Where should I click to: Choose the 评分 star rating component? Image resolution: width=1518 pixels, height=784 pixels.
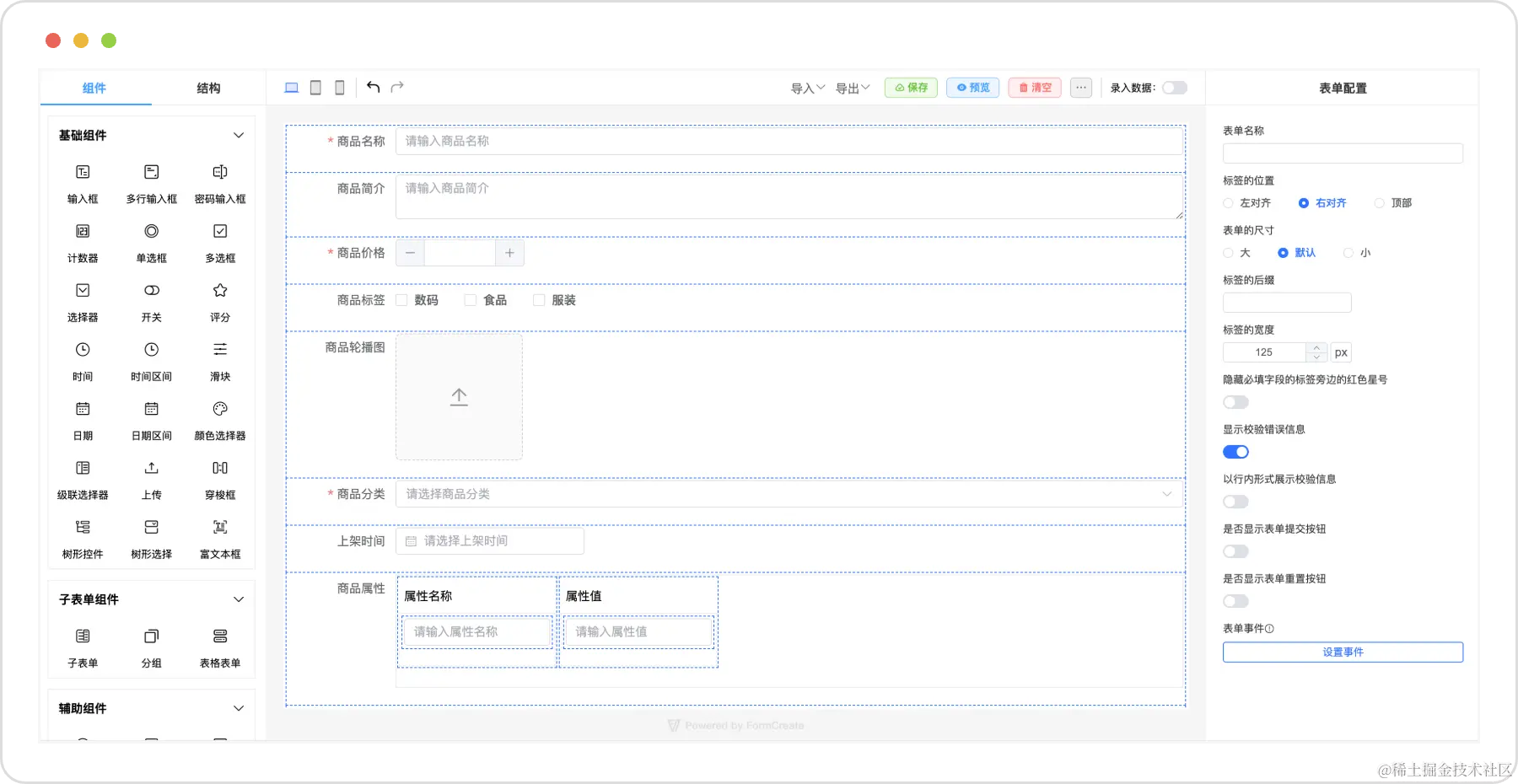(220, 303)
